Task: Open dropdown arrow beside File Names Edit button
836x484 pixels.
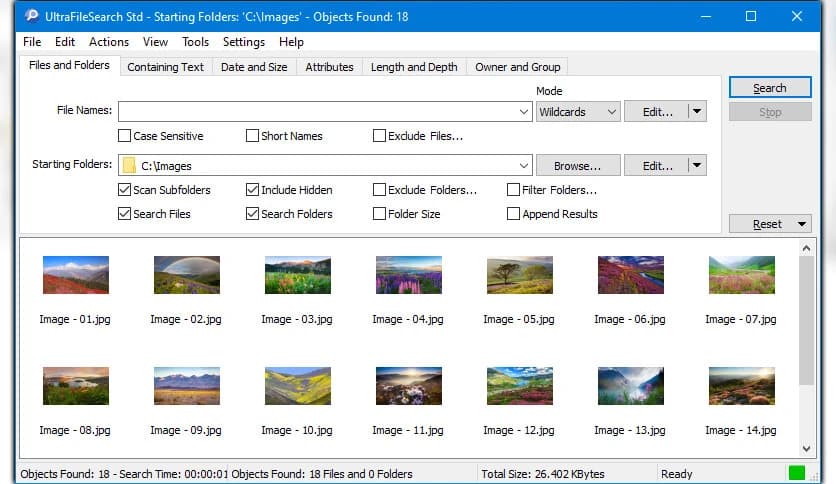Action: coord(697,111)
